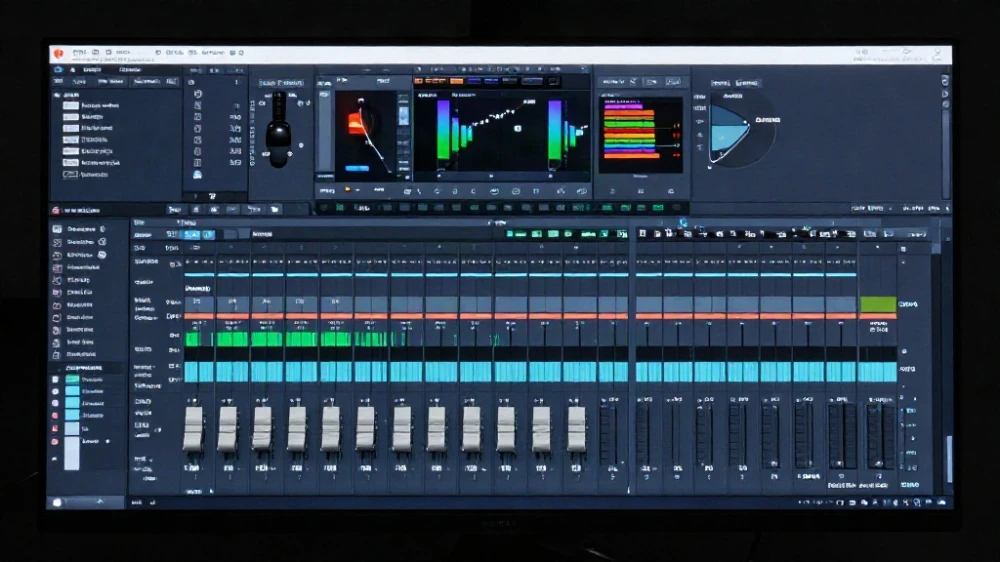Click the twelfth and last light mixer fader
The image size is (1000, 562).
[576, 429]
